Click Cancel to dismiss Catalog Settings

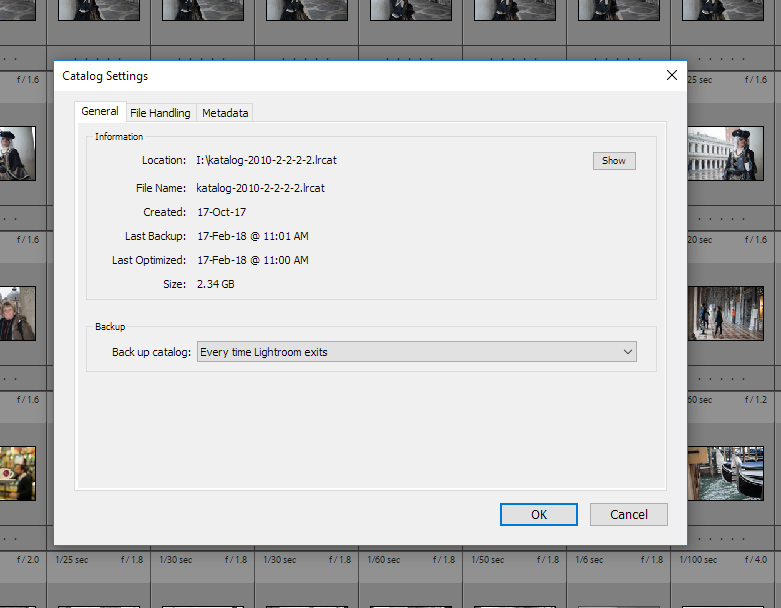(629, 514)
